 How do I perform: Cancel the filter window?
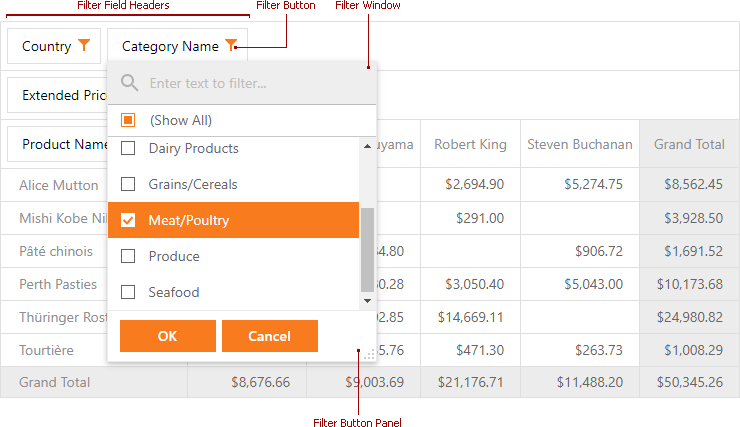(269, 336)
